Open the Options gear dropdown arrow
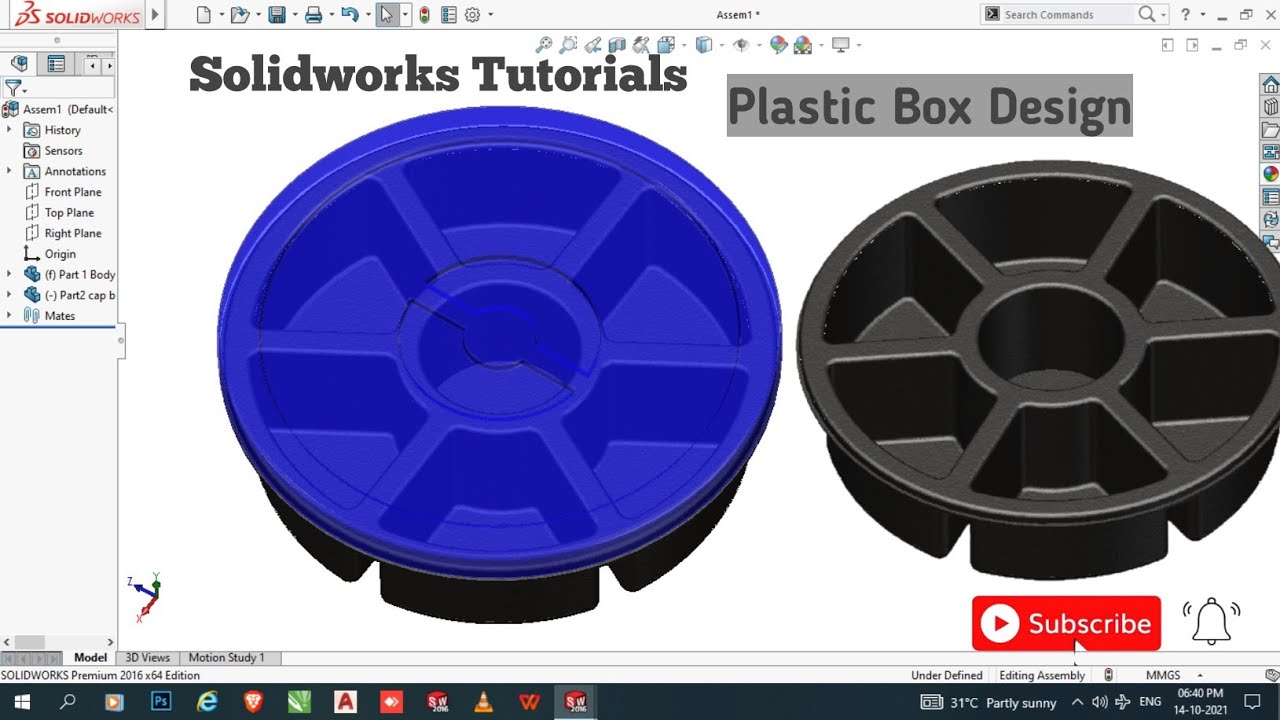The width and height of the screenshot is (1280, 720). click(489, 15)
